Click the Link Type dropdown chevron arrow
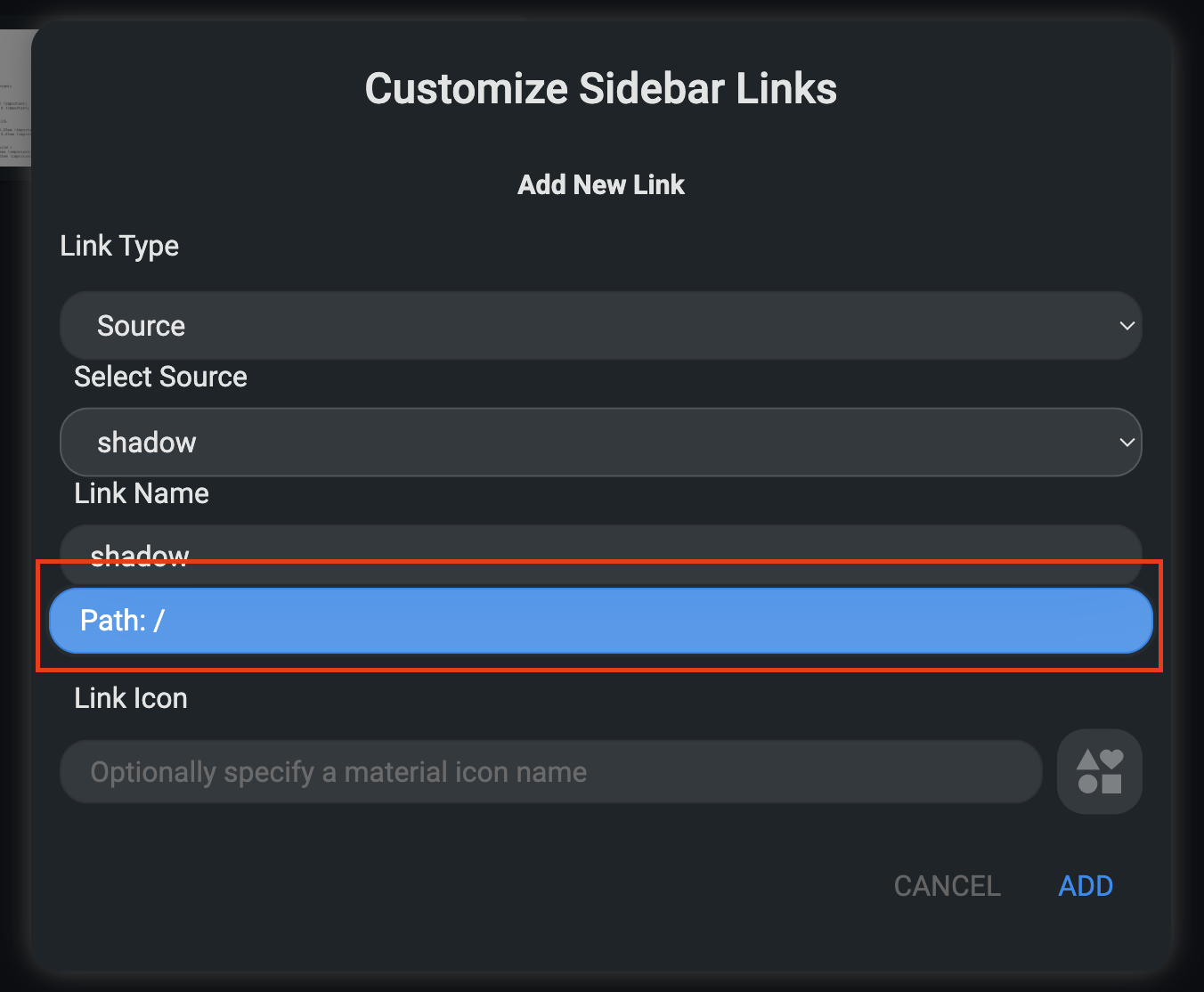The height and width of the screenshot is (992, 1204). point(1127,326)
